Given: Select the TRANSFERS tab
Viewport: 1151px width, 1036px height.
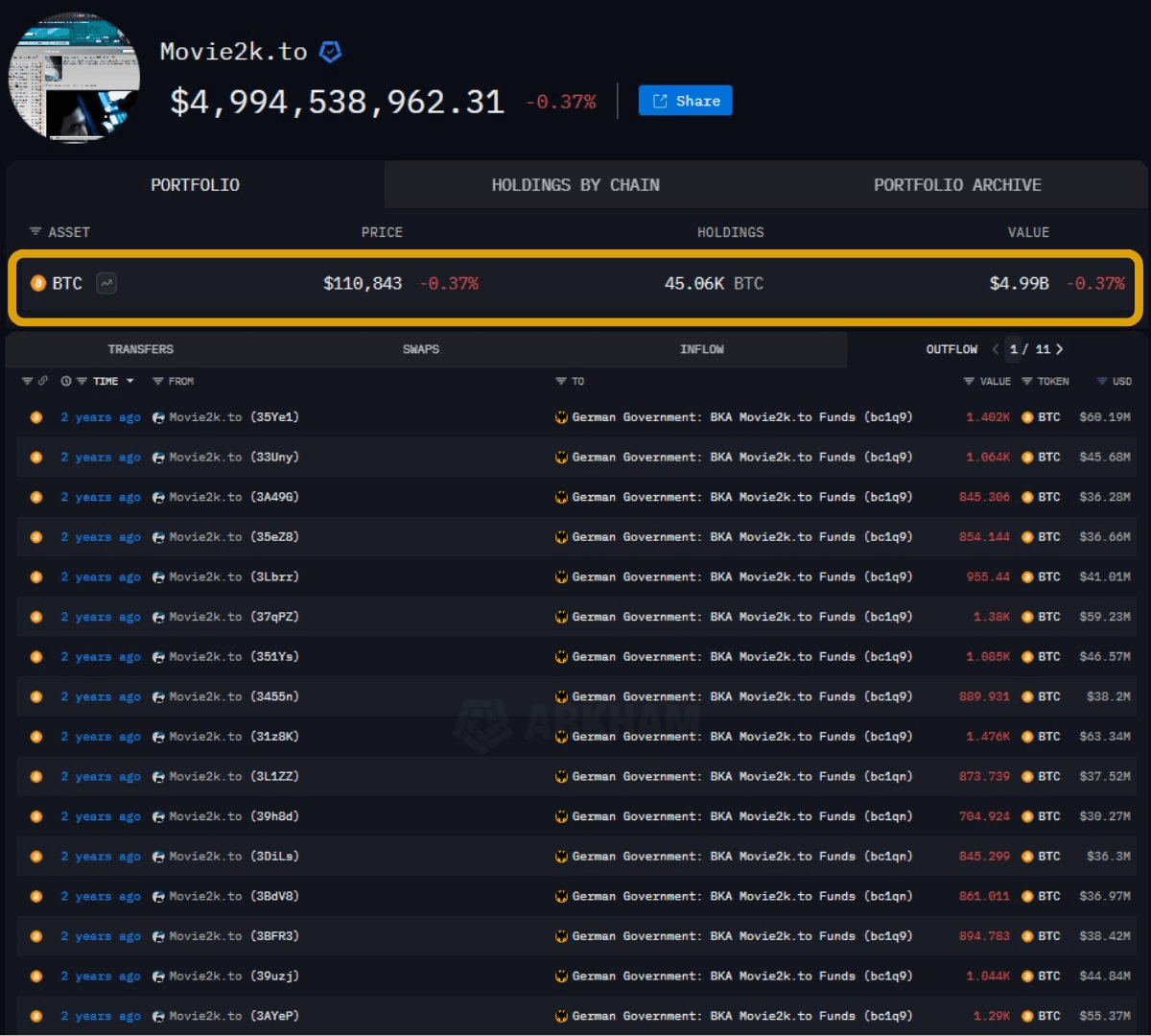Looking at the screenshot, I should (141, 349).
